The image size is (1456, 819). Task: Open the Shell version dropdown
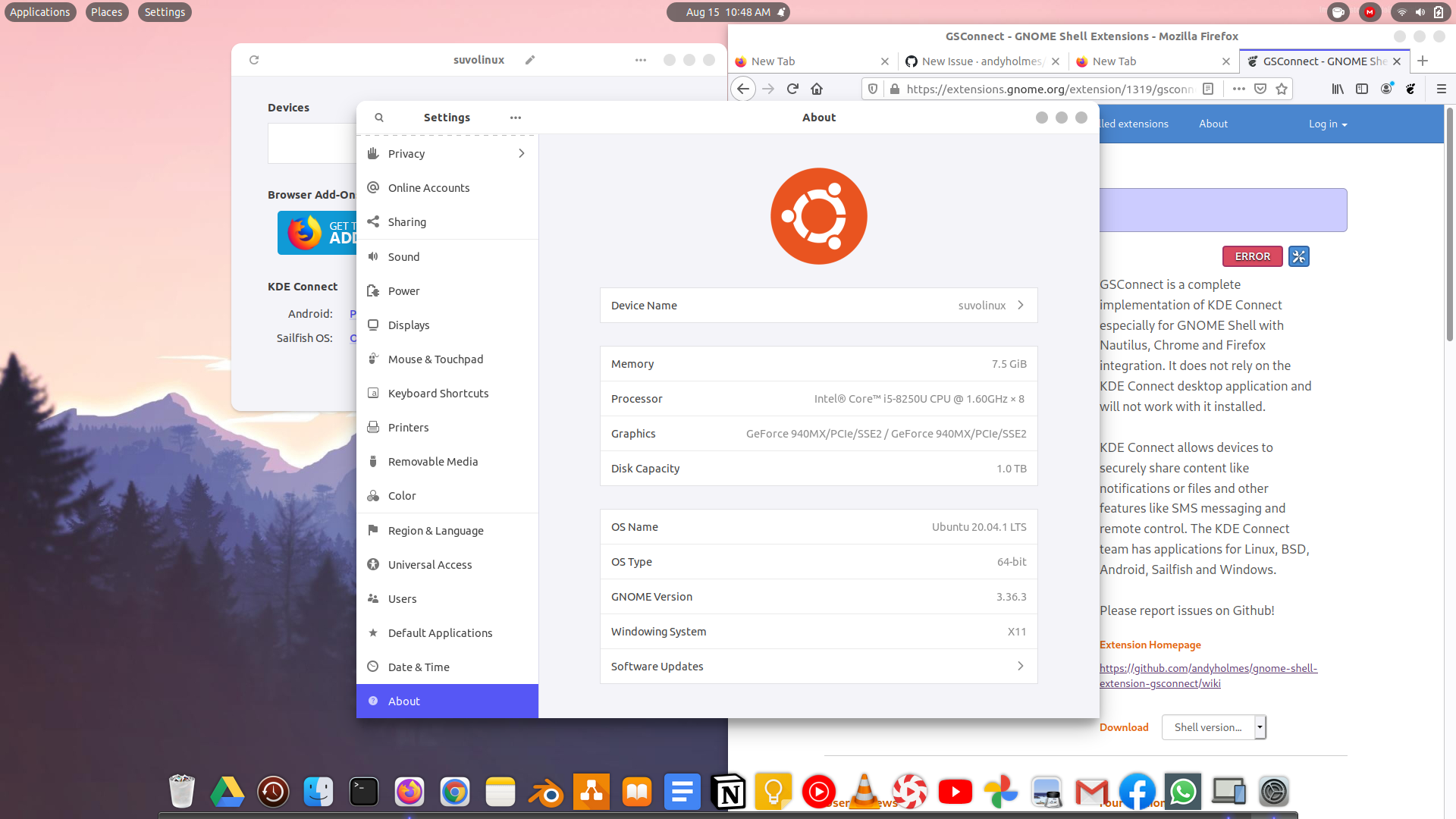(1213, 727)
